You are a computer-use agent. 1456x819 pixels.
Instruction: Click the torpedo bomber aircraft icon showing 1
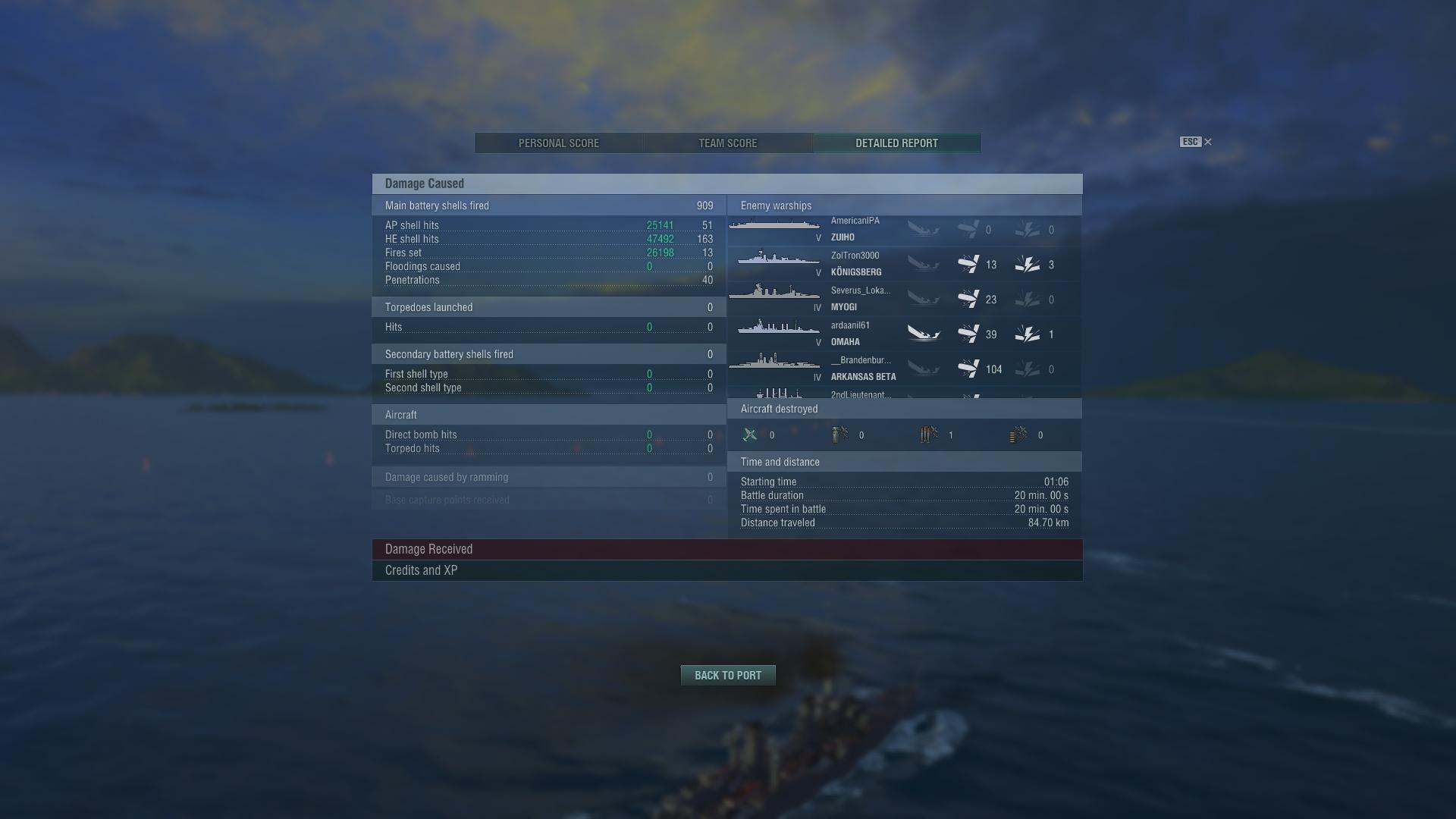point(929,435)
